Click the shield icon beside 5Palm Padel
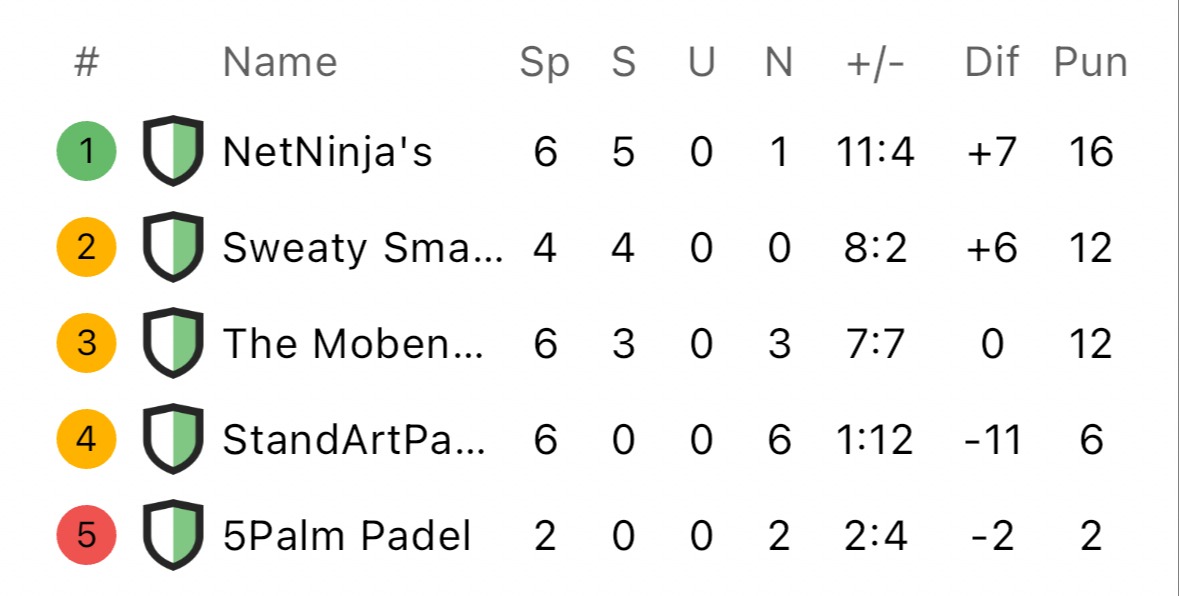This screenshot has width=1179, height=596. 173,534
